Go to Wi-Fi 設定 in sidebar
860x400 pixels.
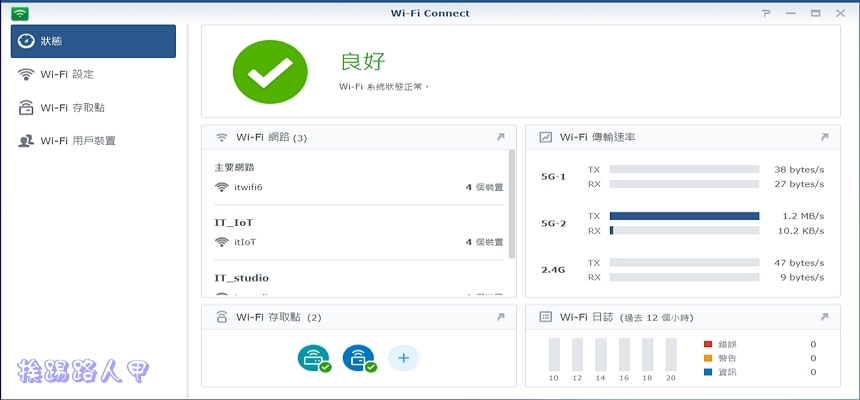coord(67,74)
